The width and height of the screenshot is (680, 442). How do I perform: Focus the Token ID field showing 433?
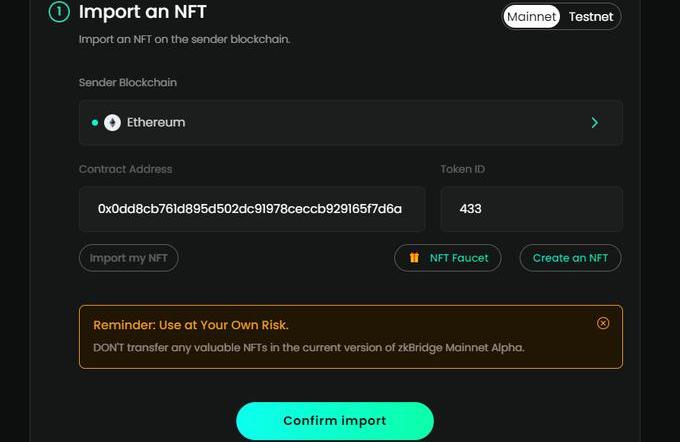coord(531,209)
